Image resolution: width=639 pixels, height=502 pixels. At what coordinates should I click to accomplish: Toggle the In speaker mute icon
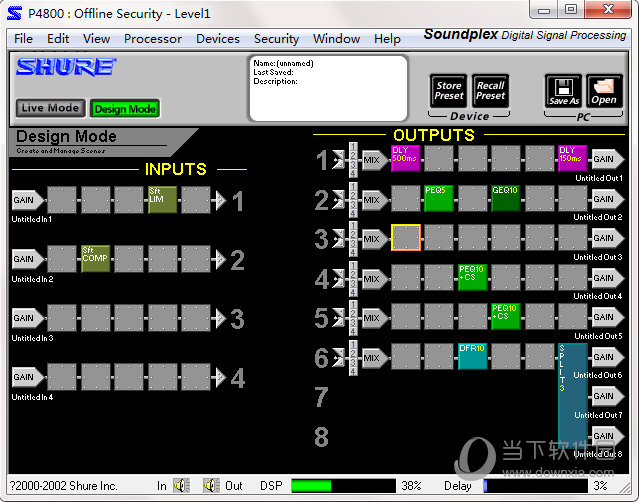(181, 485)
